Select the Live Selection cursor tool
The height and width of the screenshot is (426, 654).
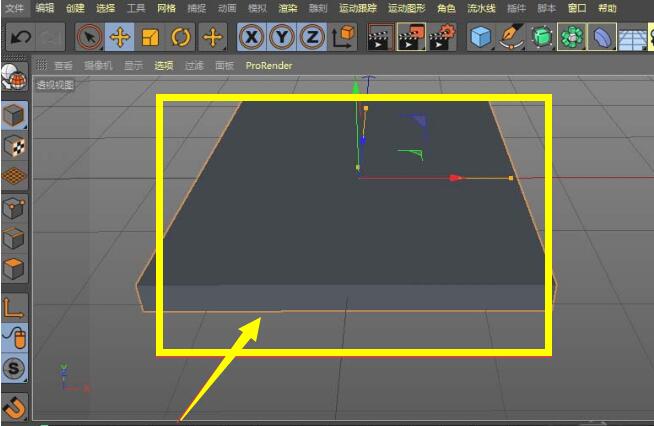[90, 37]
